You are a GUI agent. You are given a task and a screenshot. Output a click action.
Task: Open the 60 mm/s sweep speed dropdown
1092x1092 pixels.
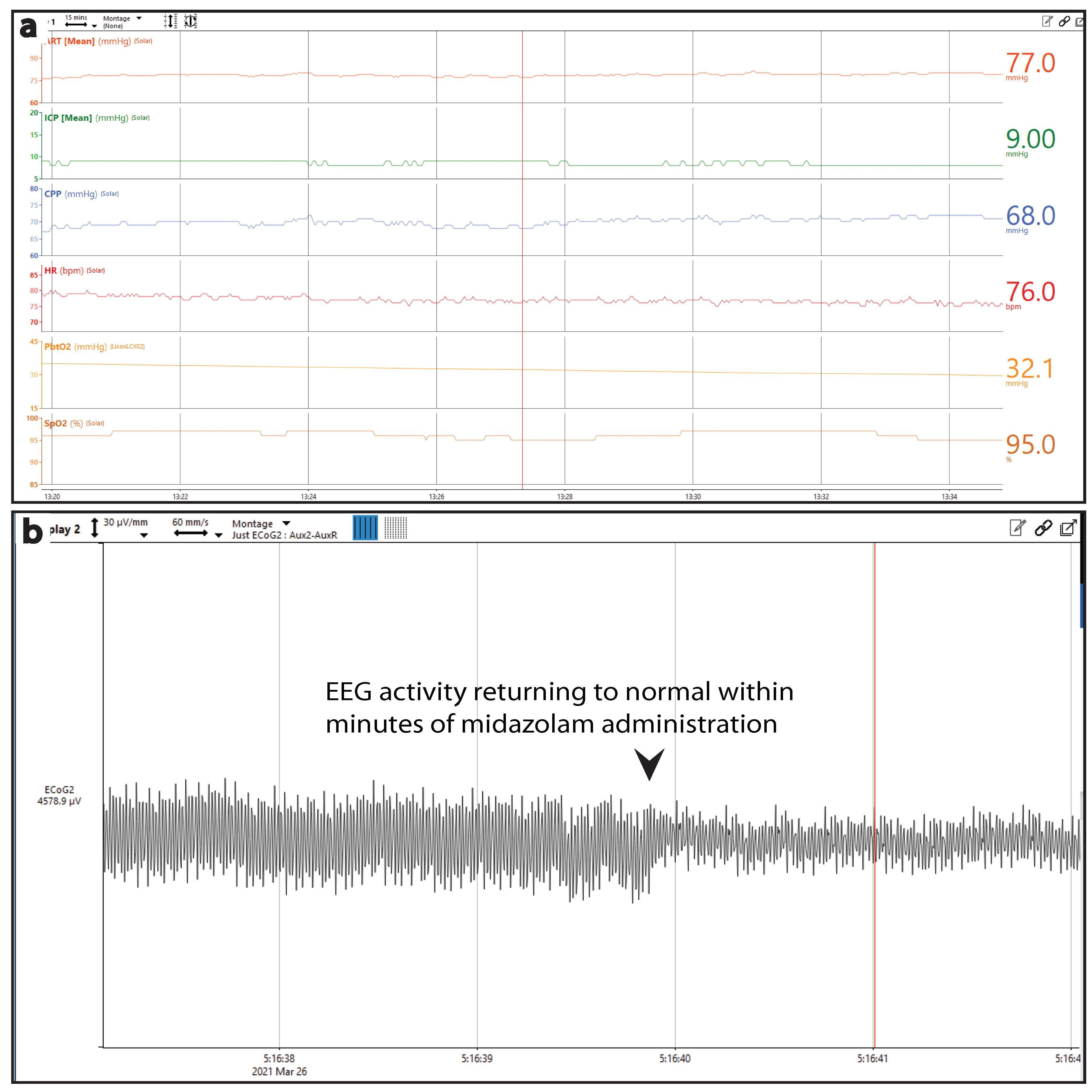point(219,535)
